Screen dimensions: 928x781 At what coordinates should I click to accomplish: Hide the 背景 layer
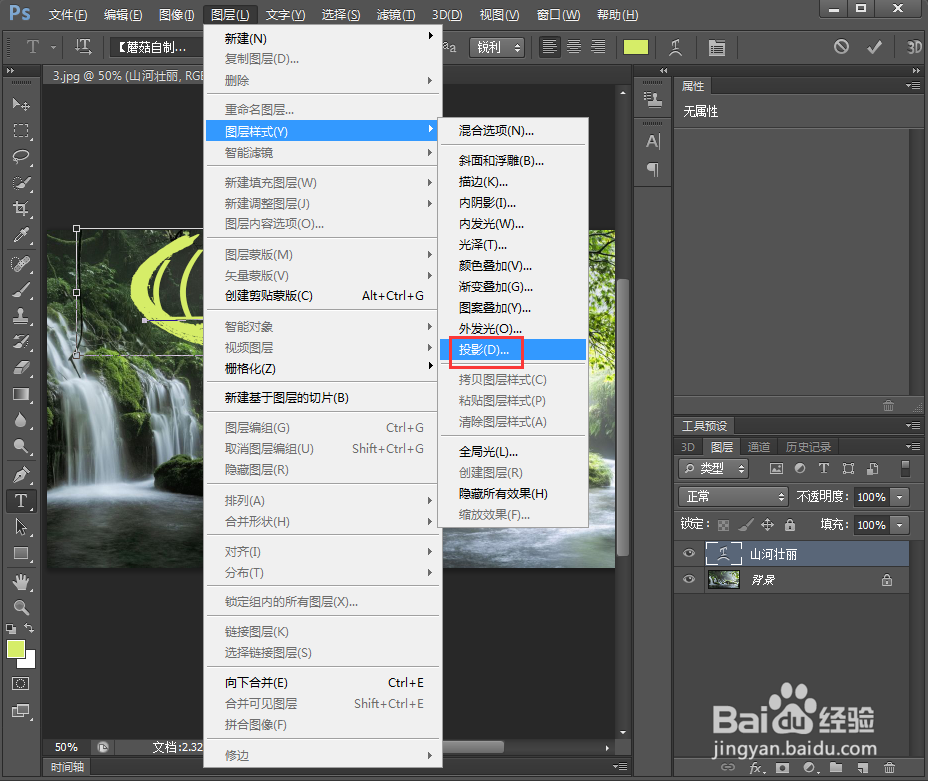pyautogui.click(x=691, y=579)
